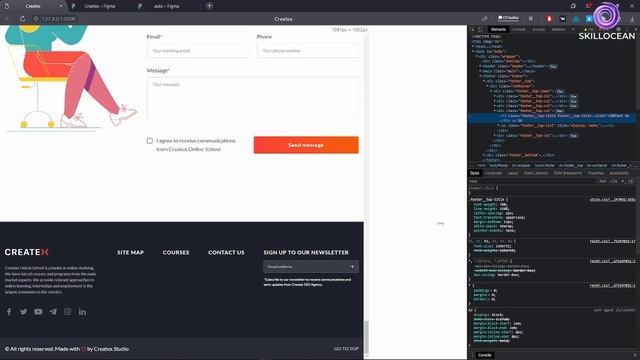Expand the footer__bottom div node
The image size is (640, 360).
pos(484,155)
